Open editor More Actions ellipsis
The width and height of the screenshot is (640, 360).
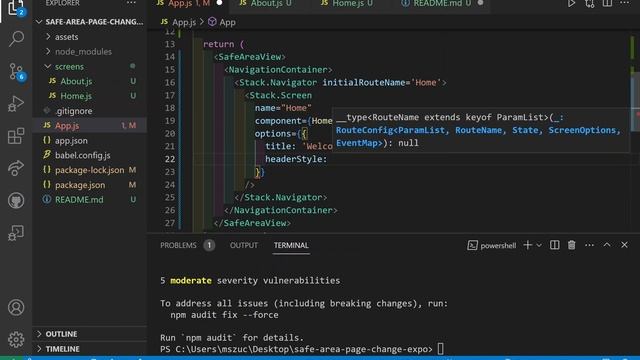point(624,4)
